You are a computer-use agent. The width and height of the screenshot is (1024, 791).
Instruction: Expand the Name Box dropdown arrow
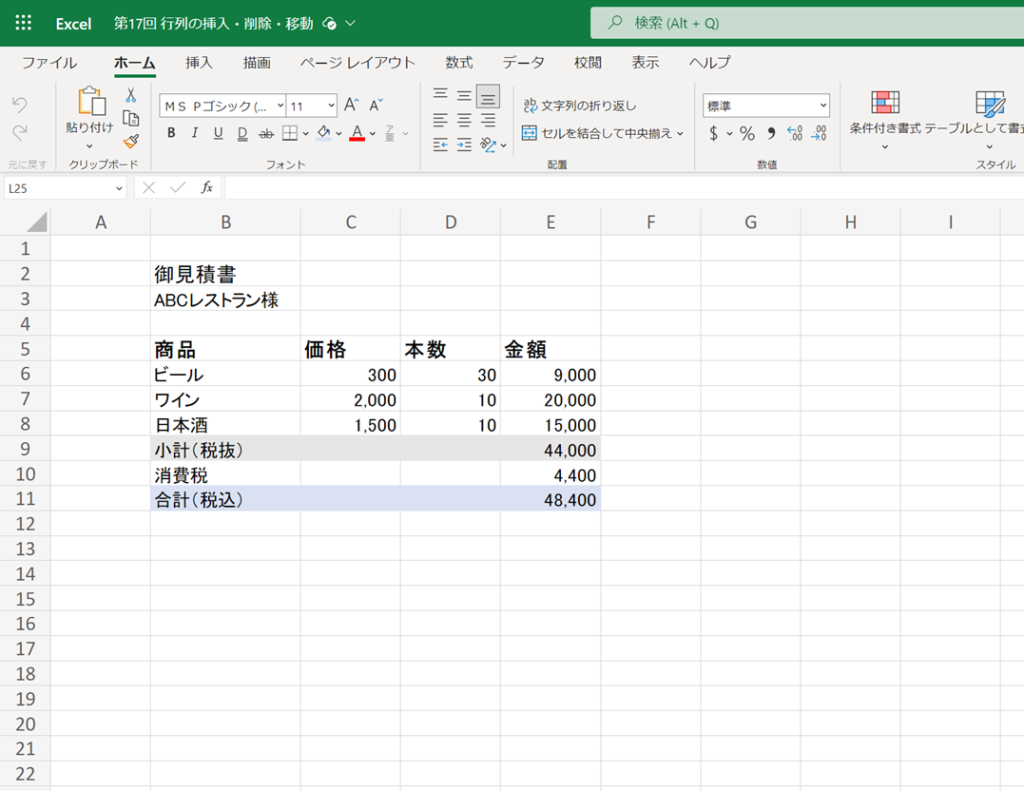pos(119,187)
